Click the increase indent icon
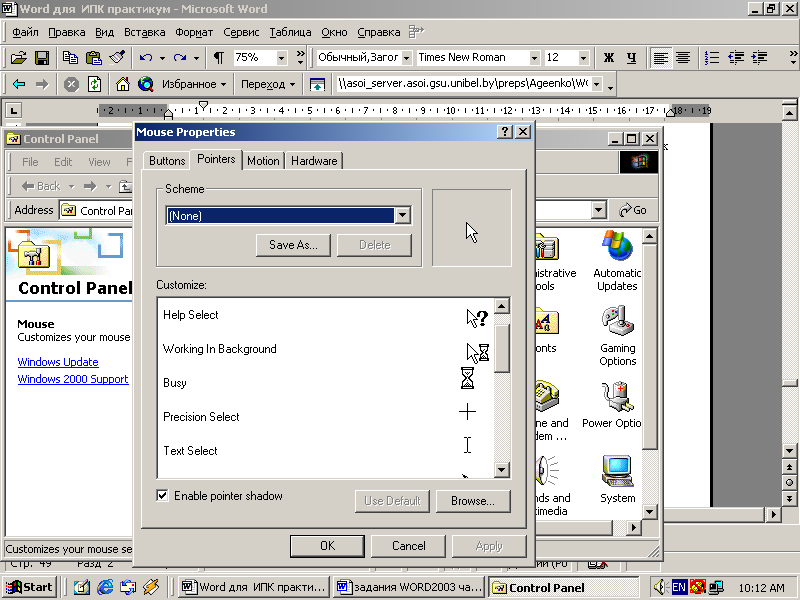The height and width of the screenshot is (600, 800). pyautogui.click(x=759, y=58)
